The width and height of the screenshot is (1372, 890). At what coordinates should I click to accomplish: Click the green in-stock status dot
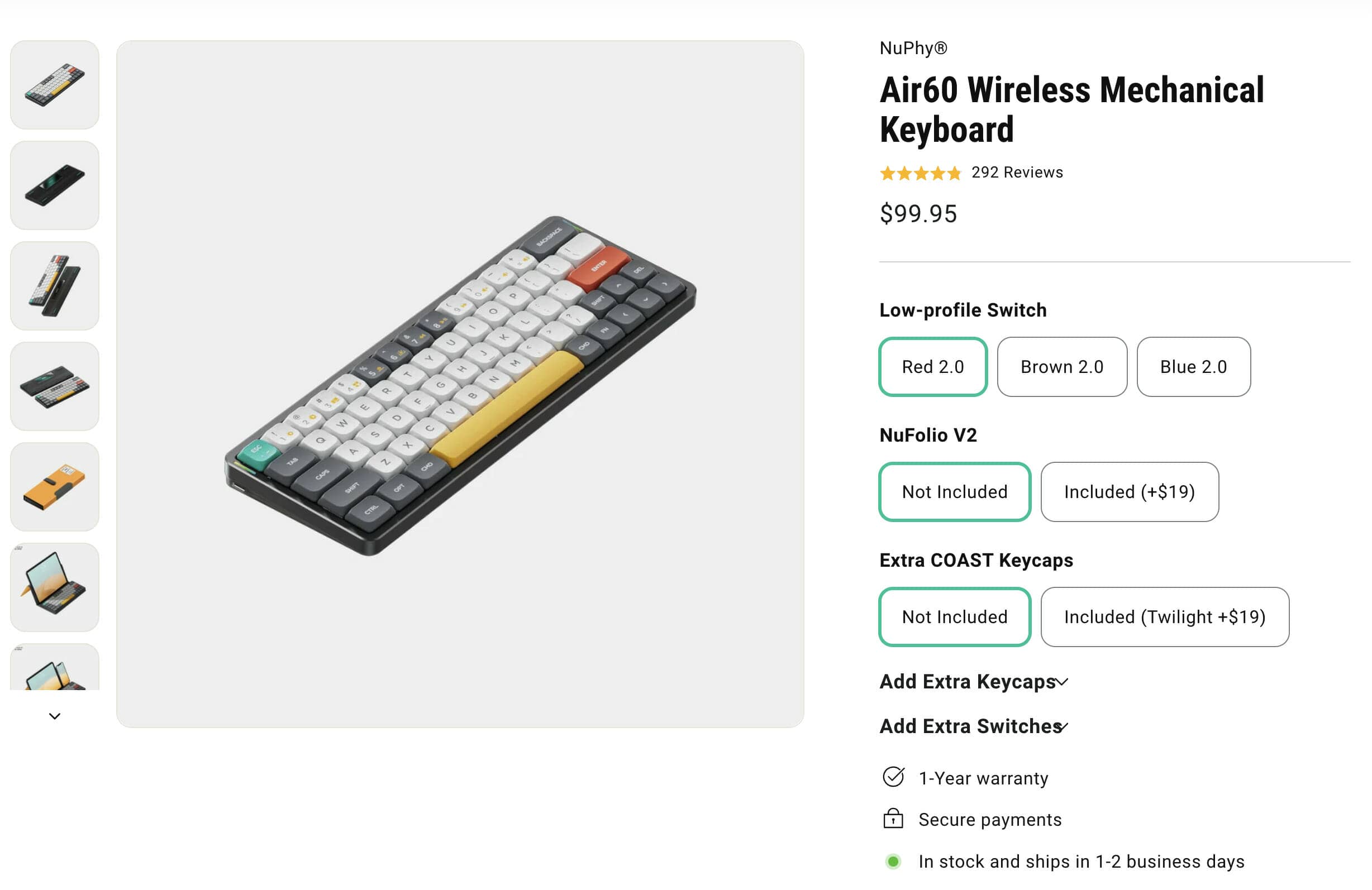[x=893, y=860]
